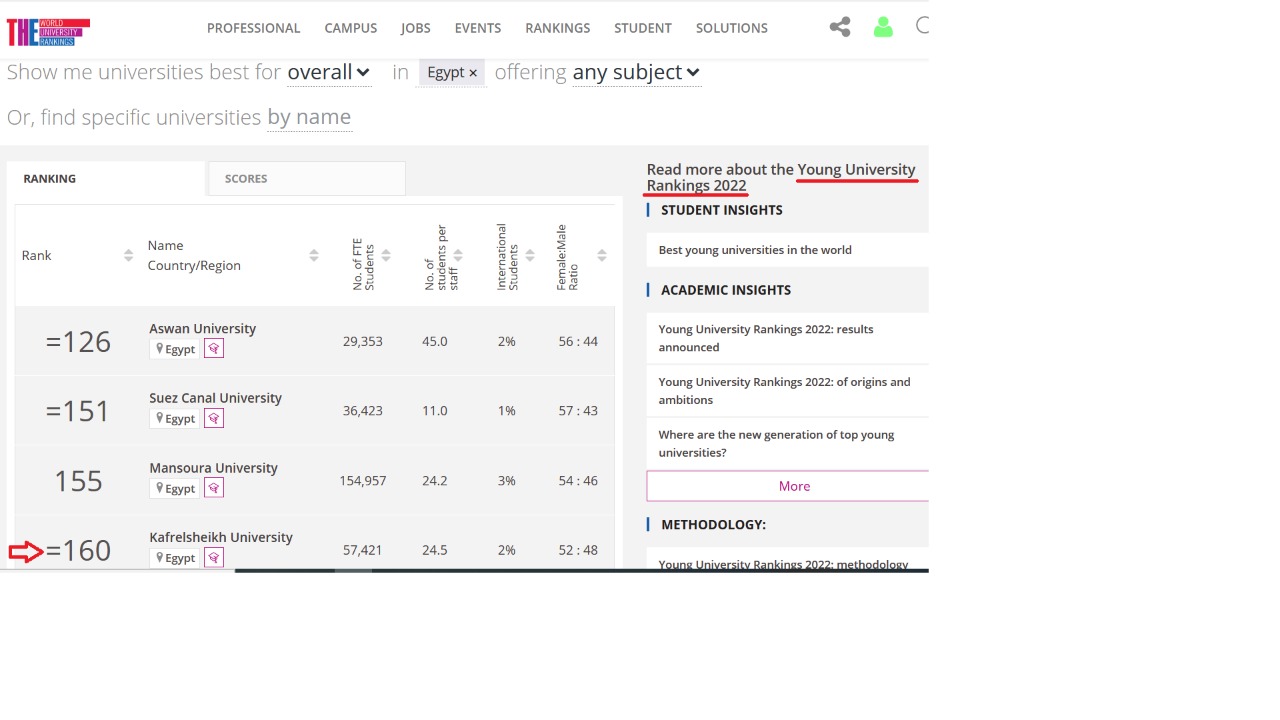Sort by Name Country/Region column
The image size is (1280, 720).
313,255
